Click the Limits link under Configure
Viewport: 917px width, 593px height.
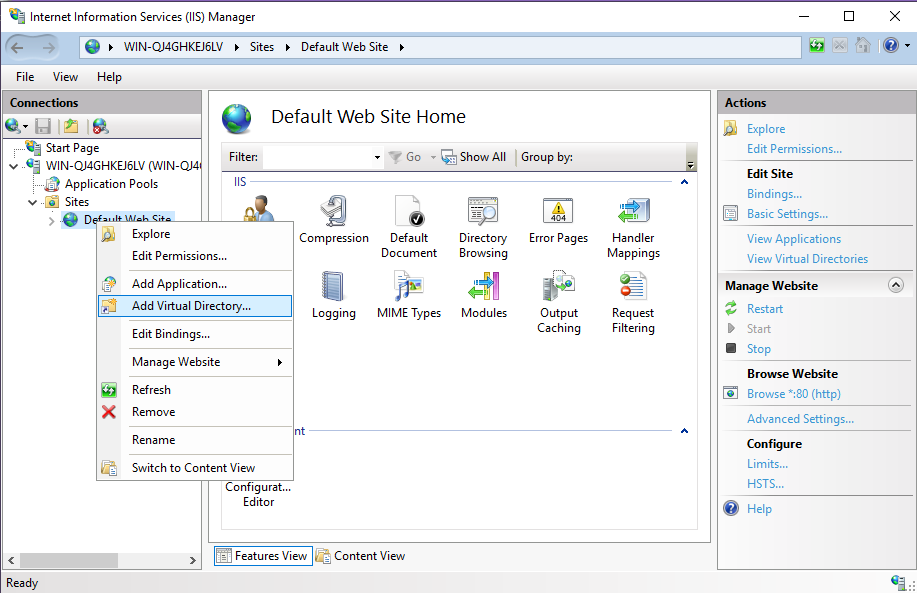(x=767, y=464)
